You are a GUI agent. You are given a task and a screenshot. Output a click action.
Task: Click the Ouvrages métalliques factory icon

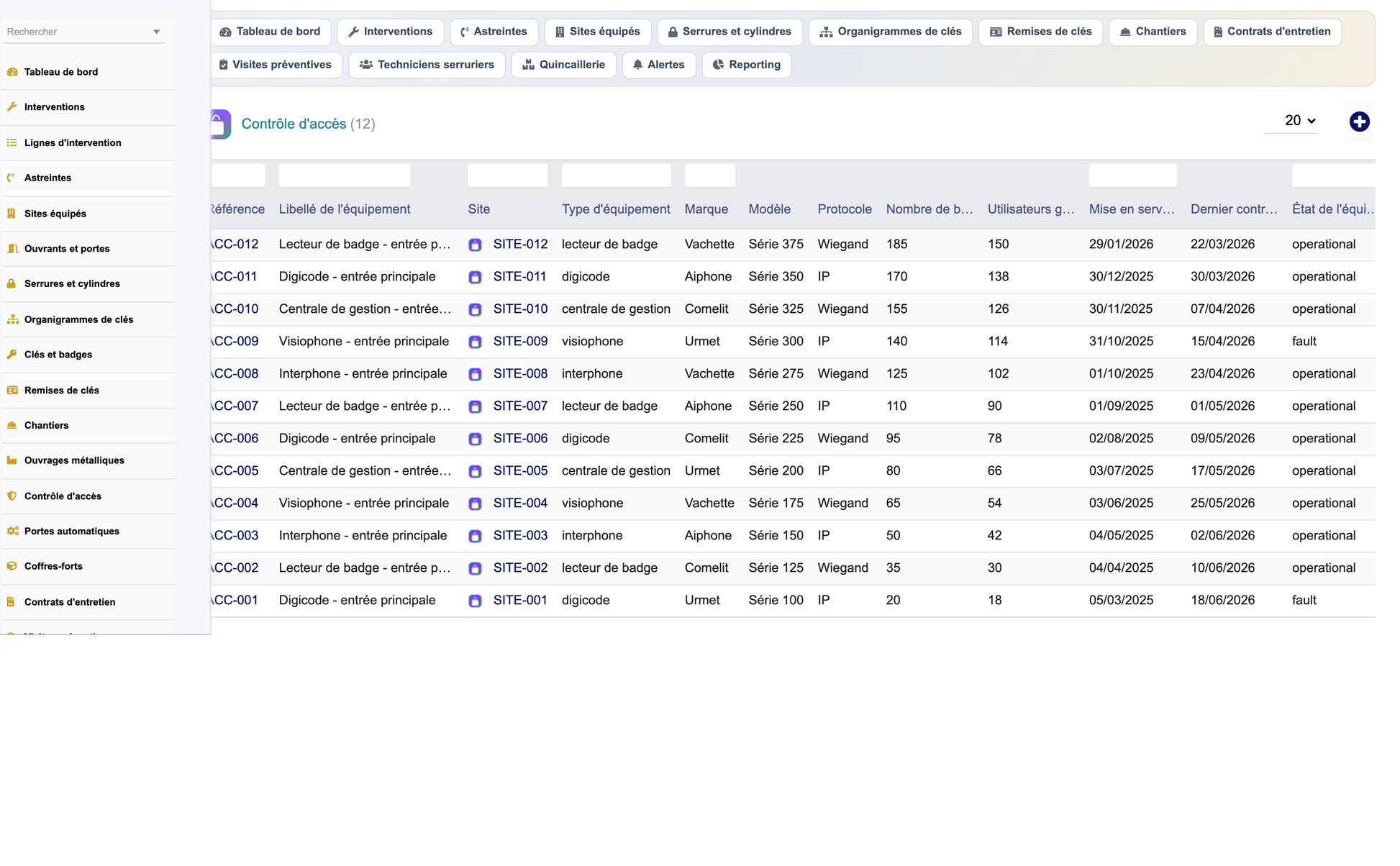coord(12,460)
